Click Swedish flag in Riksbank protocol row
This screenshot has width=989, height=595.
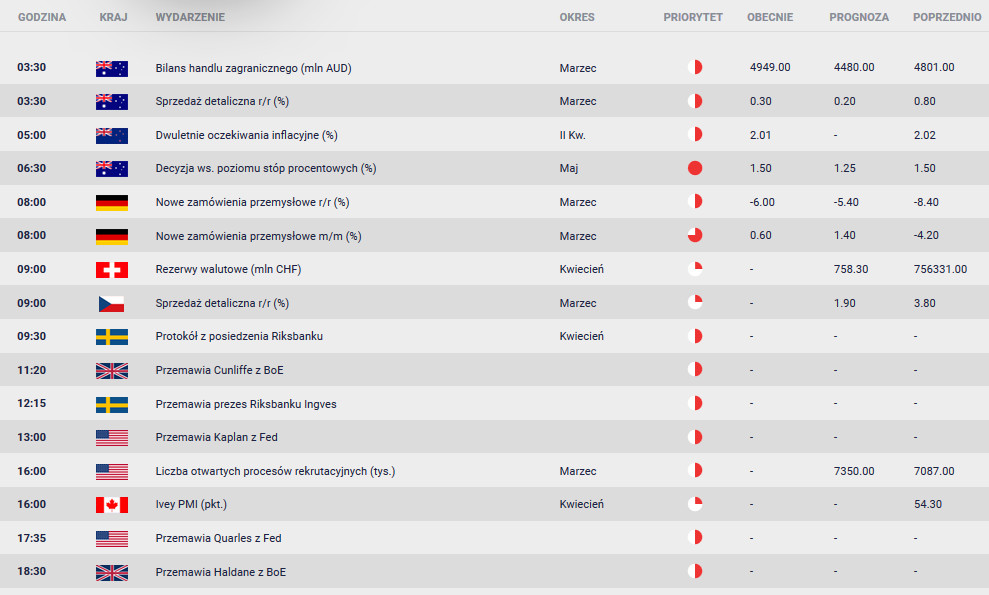tap(112, 337)
